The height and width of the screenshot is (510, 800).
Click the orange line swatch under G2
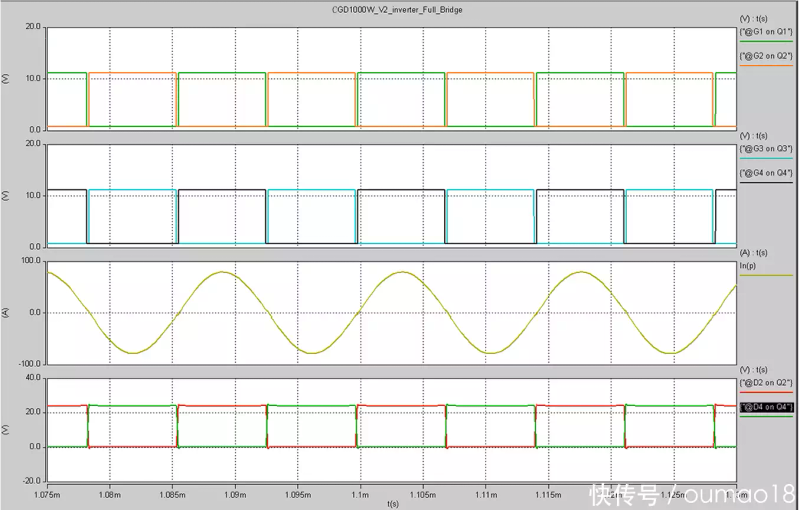tap(765, 66)
